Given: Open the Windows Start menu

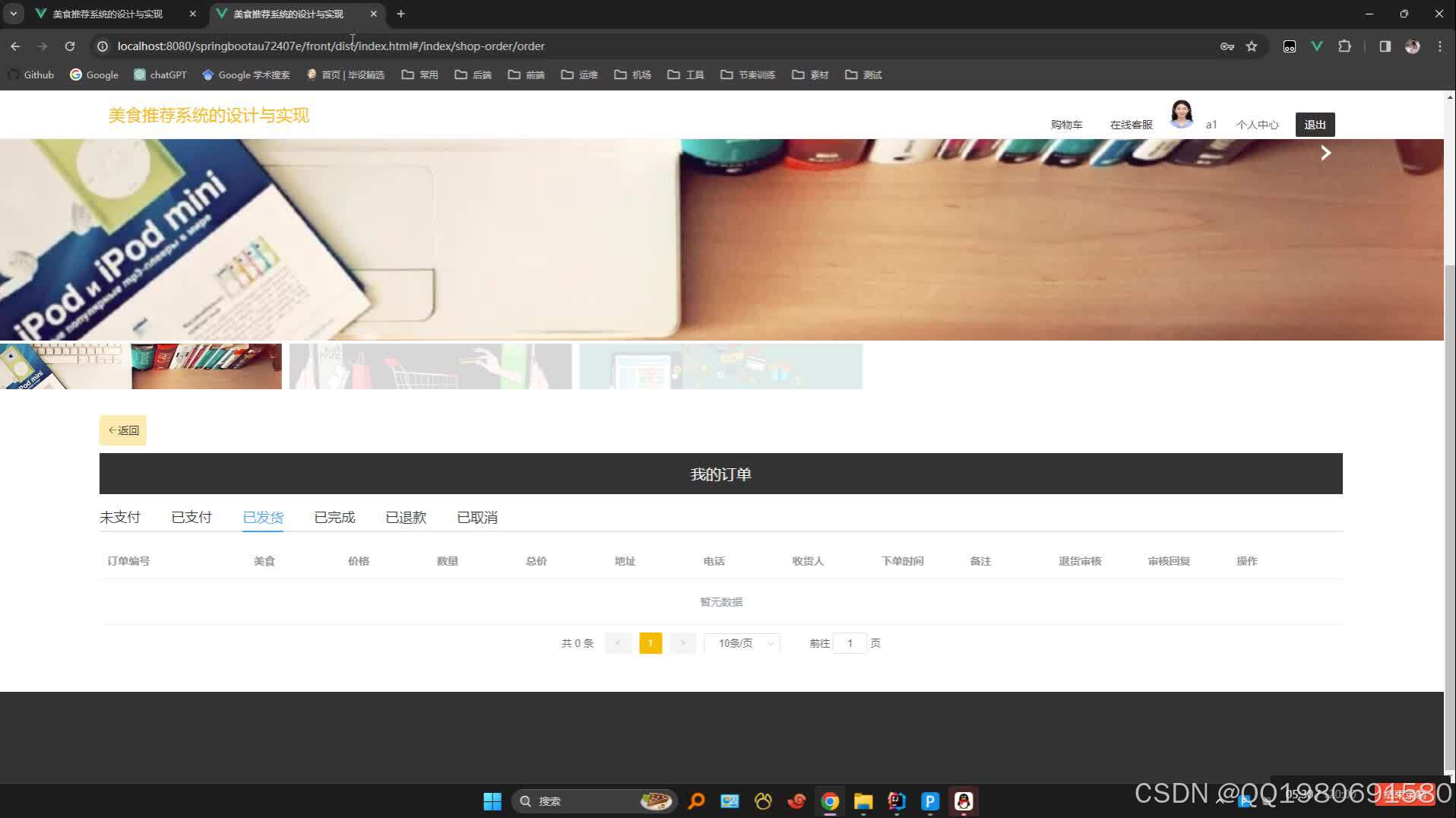Looking at the screenshot, I should [492, 801].
